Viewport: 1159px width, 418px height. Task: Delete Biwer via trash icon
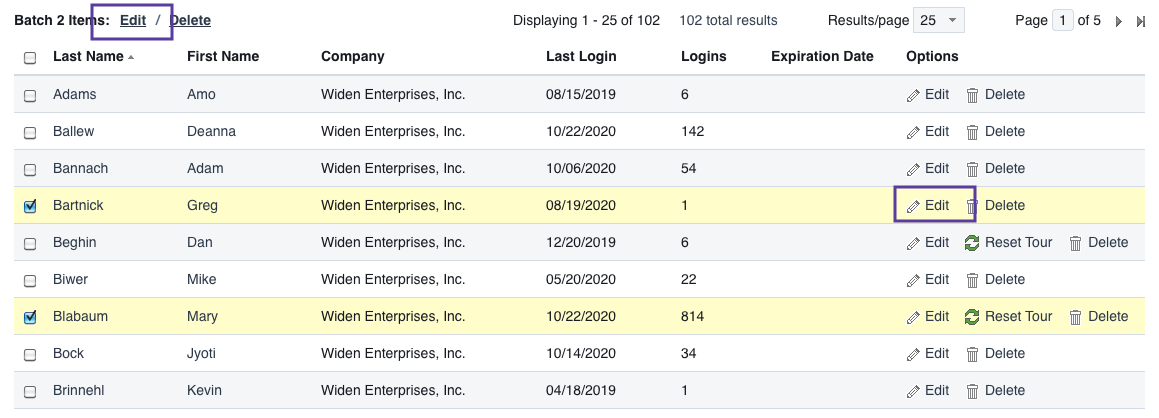click(x=973, y=280)
